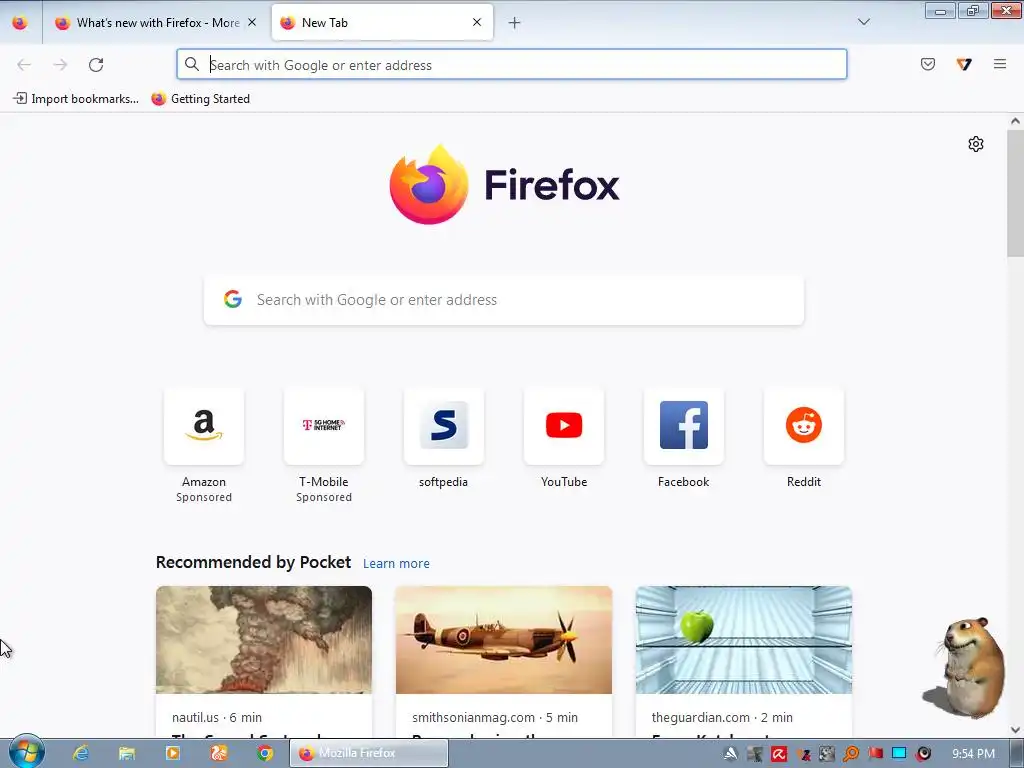Open the smithsonianmag.com airplane story thumbnail
Screen dimensions: 1024x768
tap(504, 640)
